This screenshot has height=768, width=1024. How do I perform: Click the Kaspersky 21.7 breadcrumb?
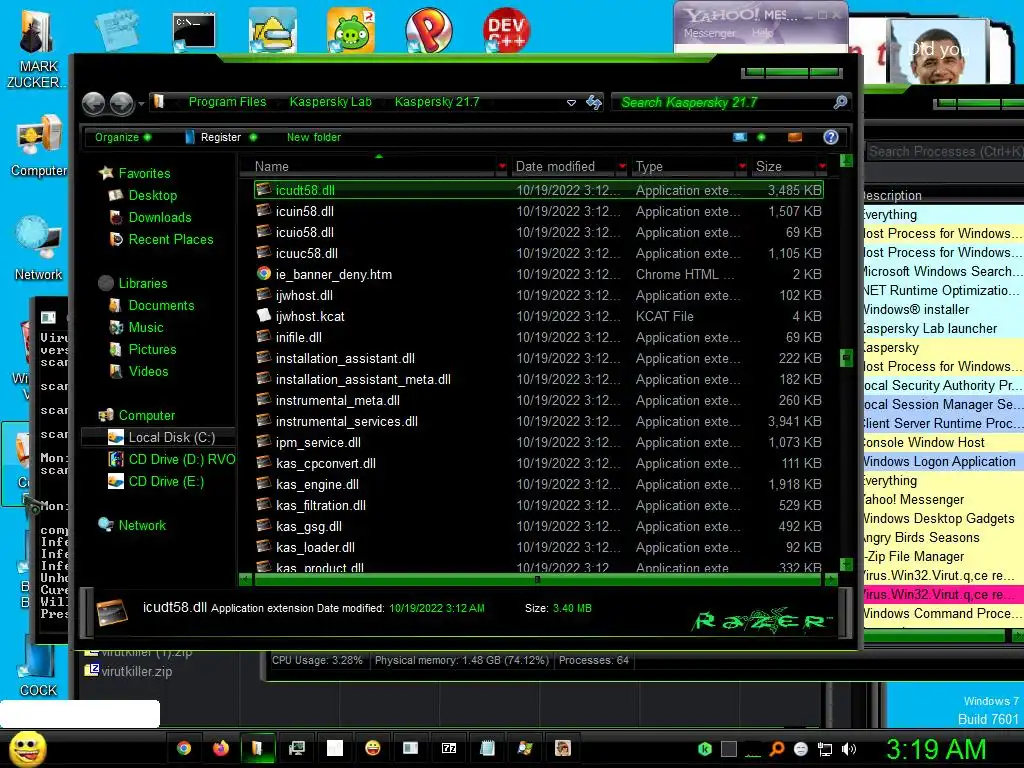point(437,102)
